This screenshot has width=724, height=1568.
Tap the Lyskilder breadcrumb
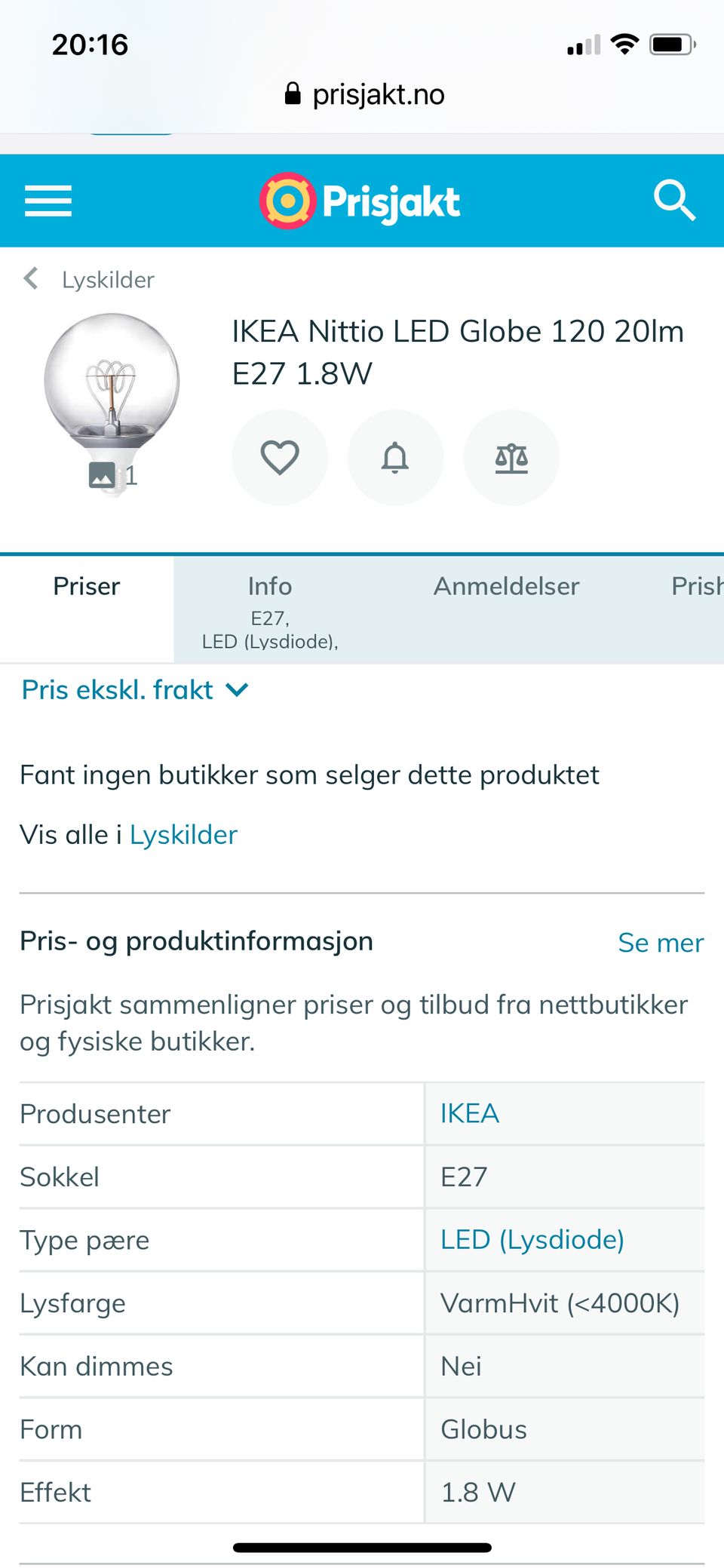tap(108, 280)
